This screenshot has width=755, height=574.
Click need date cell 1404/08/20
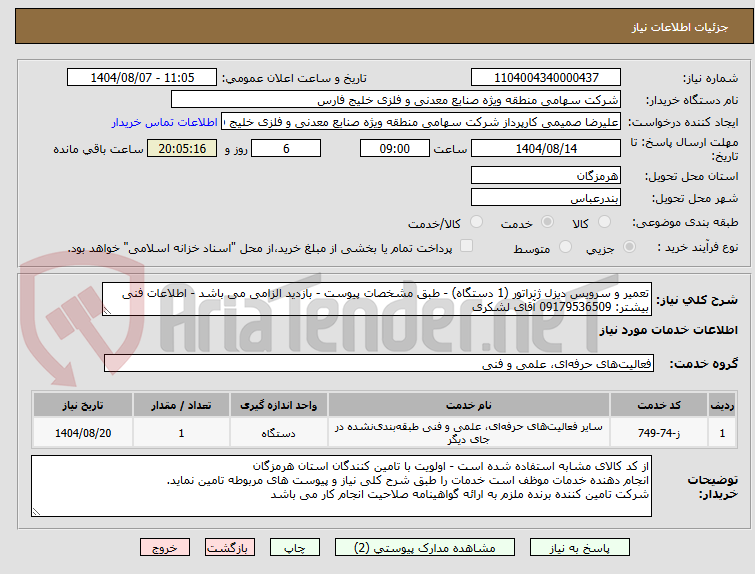pos(83,433)
